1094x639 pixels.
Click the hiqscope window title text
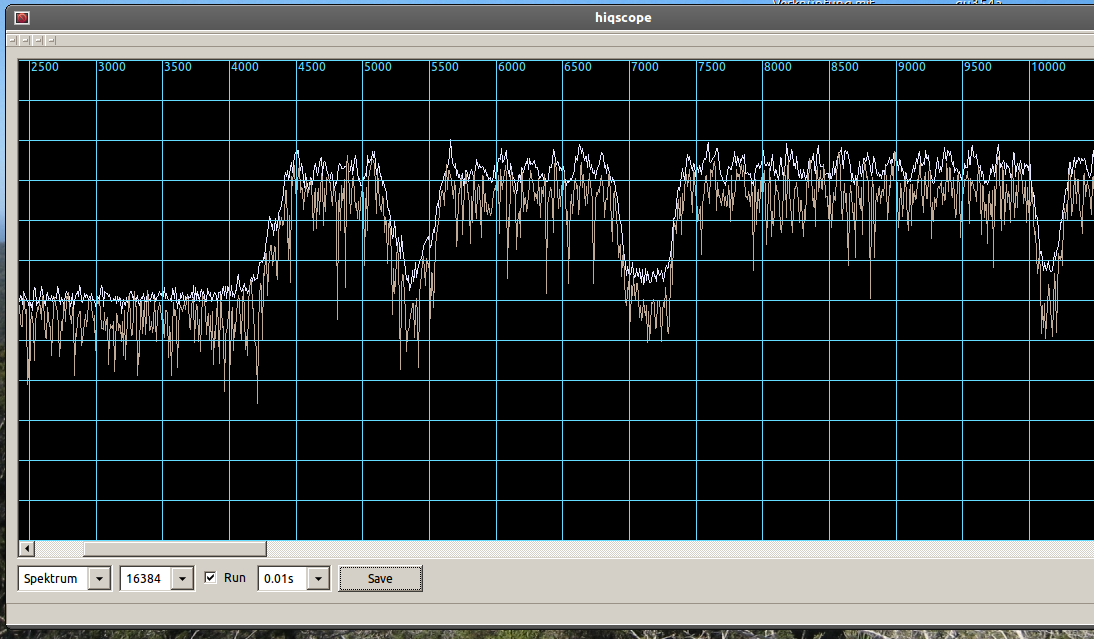point(623,17)
